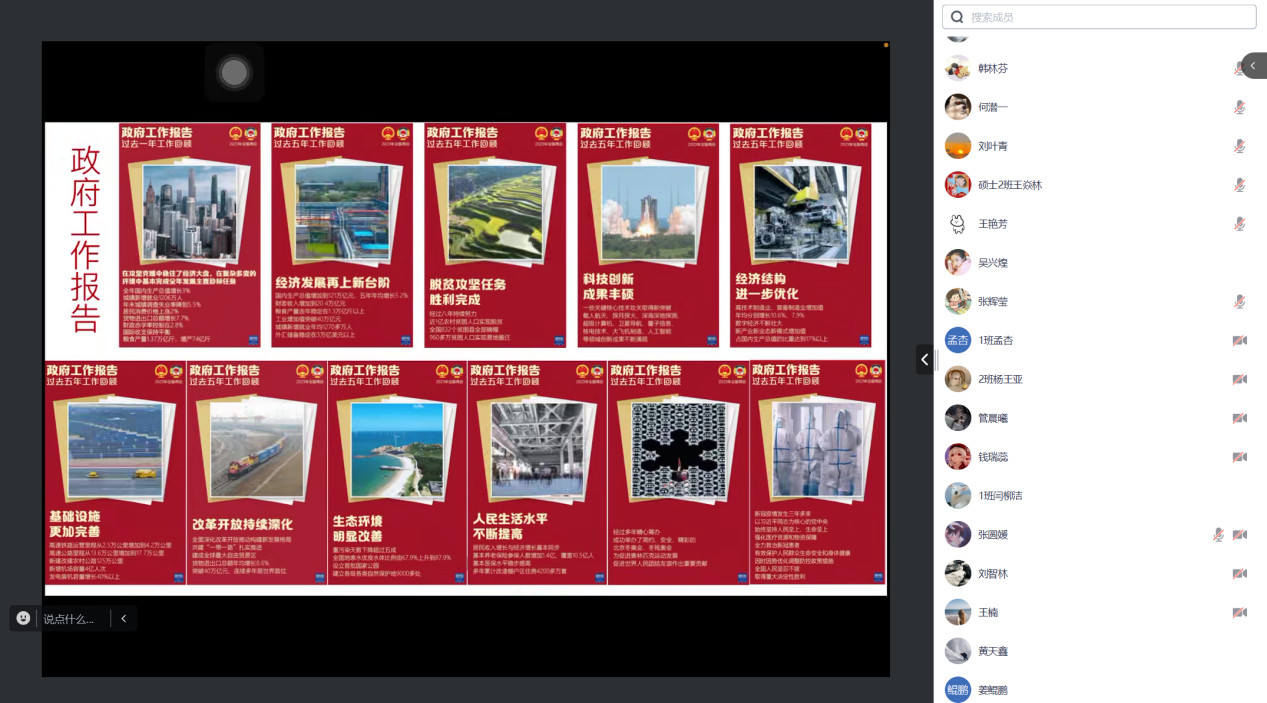Click the magnifier icon in member search
This screenshot has height=703, width=1267.
(x=957, y=17)
